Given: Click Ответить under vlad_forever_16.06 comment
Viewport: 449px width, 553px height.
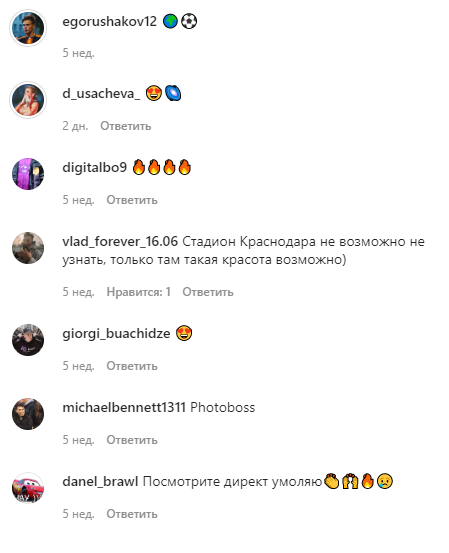Looking at the screenshot, I should (208, 292).
